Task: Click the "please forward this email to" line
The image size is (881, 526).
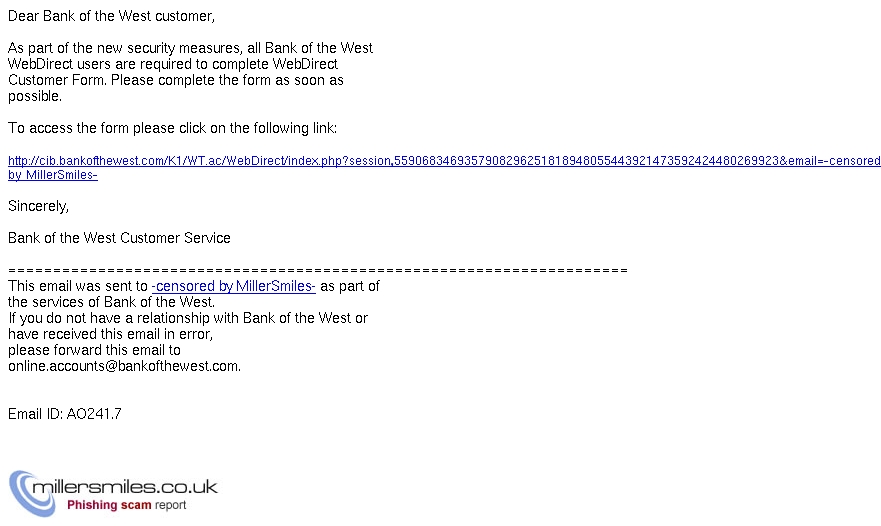Action: coord(94,350)
